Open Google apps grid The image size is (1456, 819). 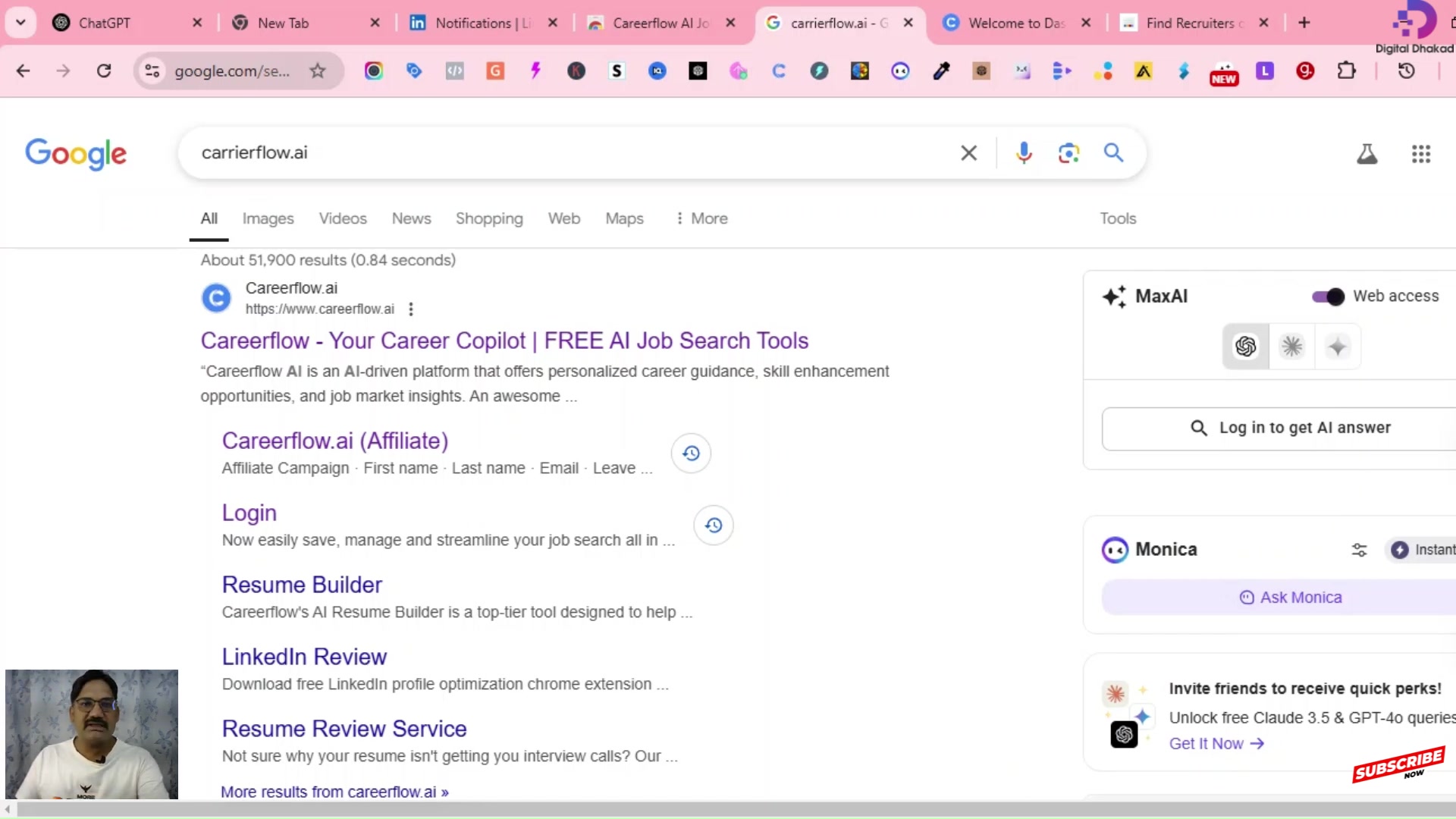click(1421, 154)
